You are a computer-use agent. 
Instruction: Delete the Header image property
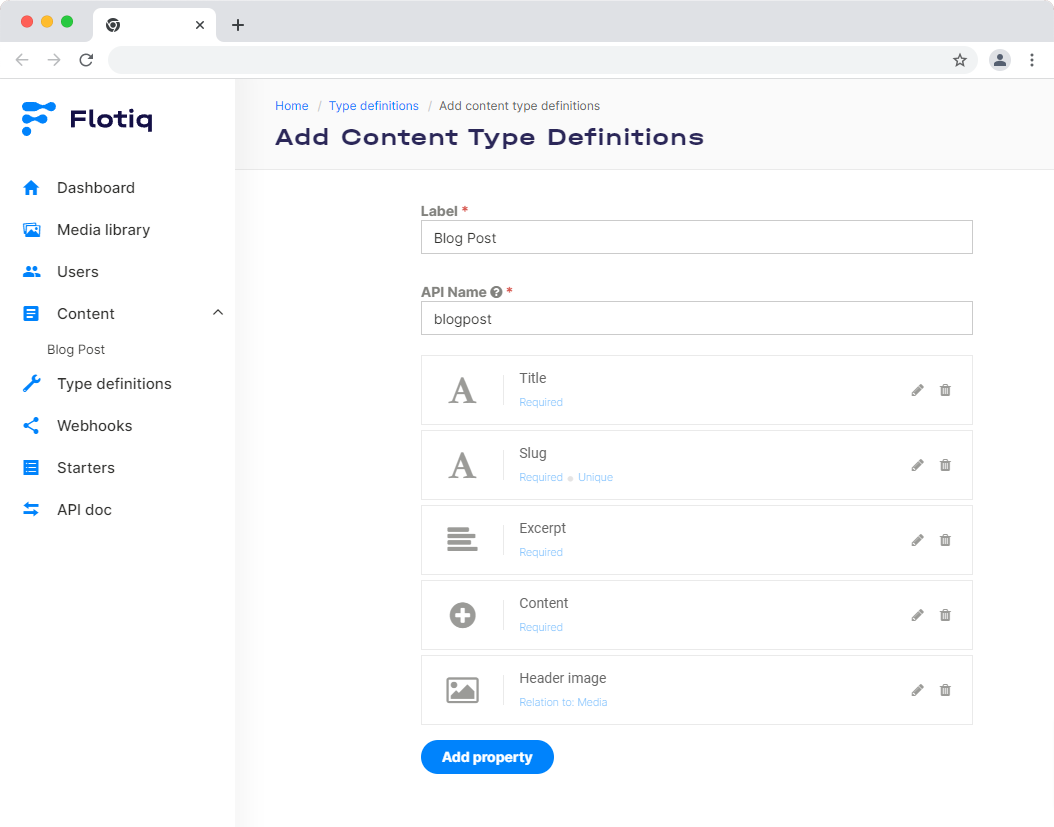[x=945, y=690]
